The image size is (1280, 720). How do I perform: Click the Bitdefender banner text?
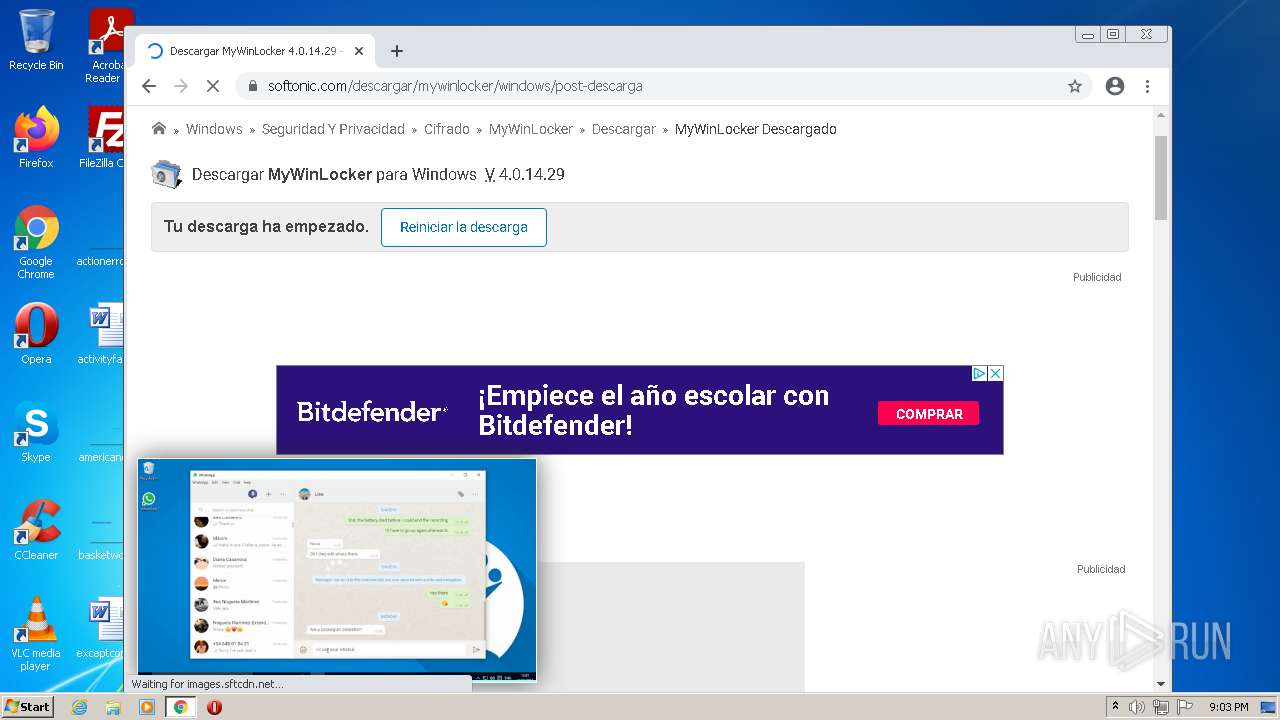click(653, 410)
